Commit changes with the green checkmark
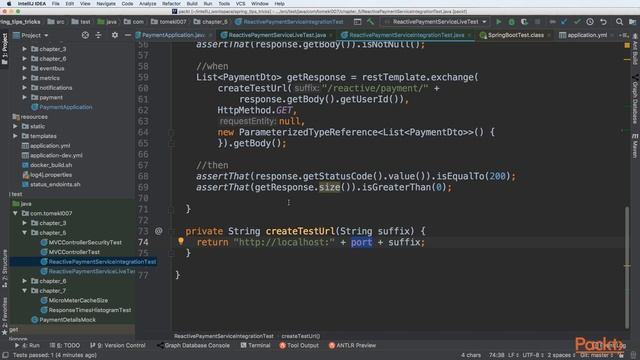 (577, 22)
